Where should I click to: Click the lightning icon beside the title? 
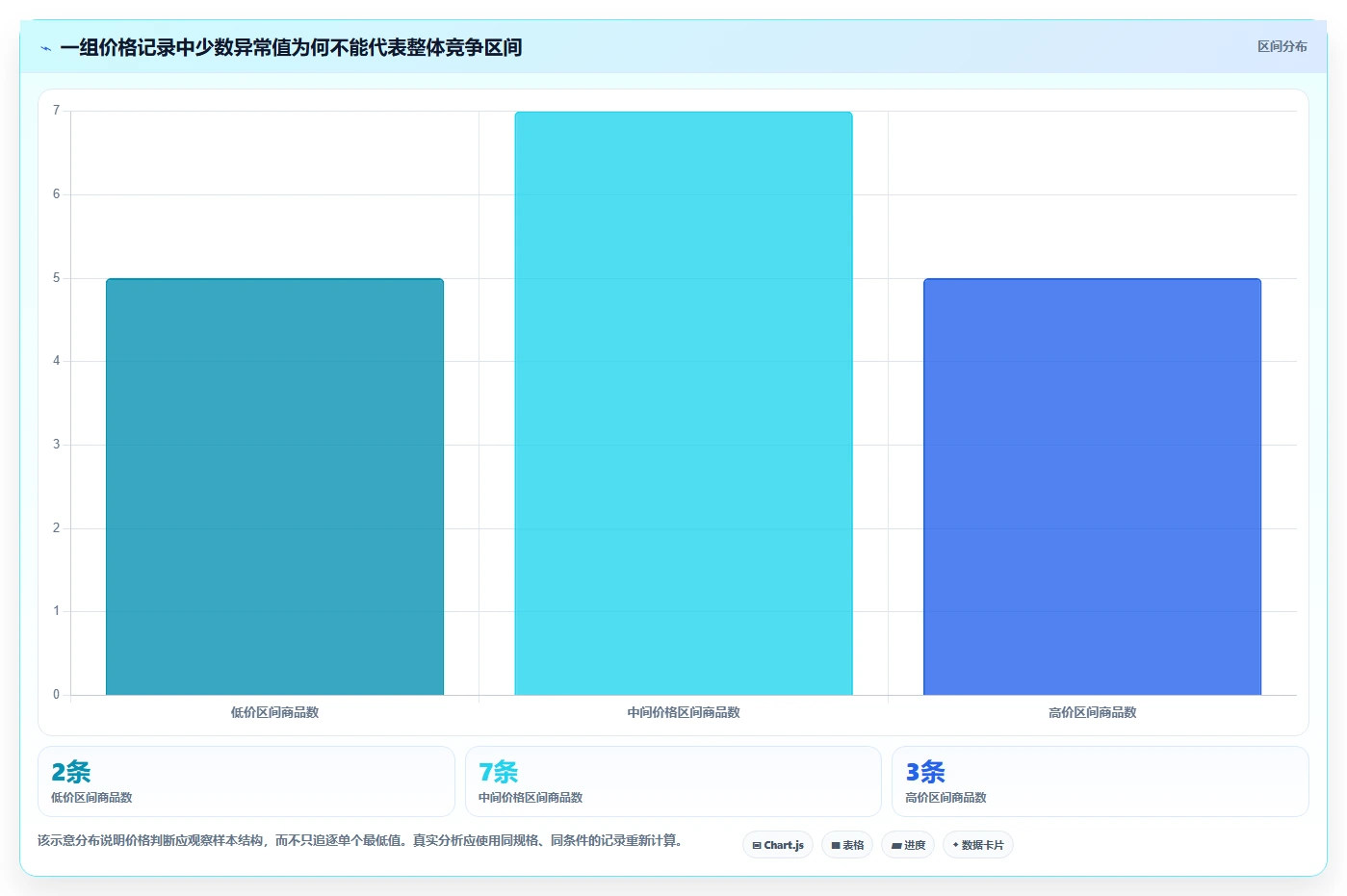coord(46,48)
